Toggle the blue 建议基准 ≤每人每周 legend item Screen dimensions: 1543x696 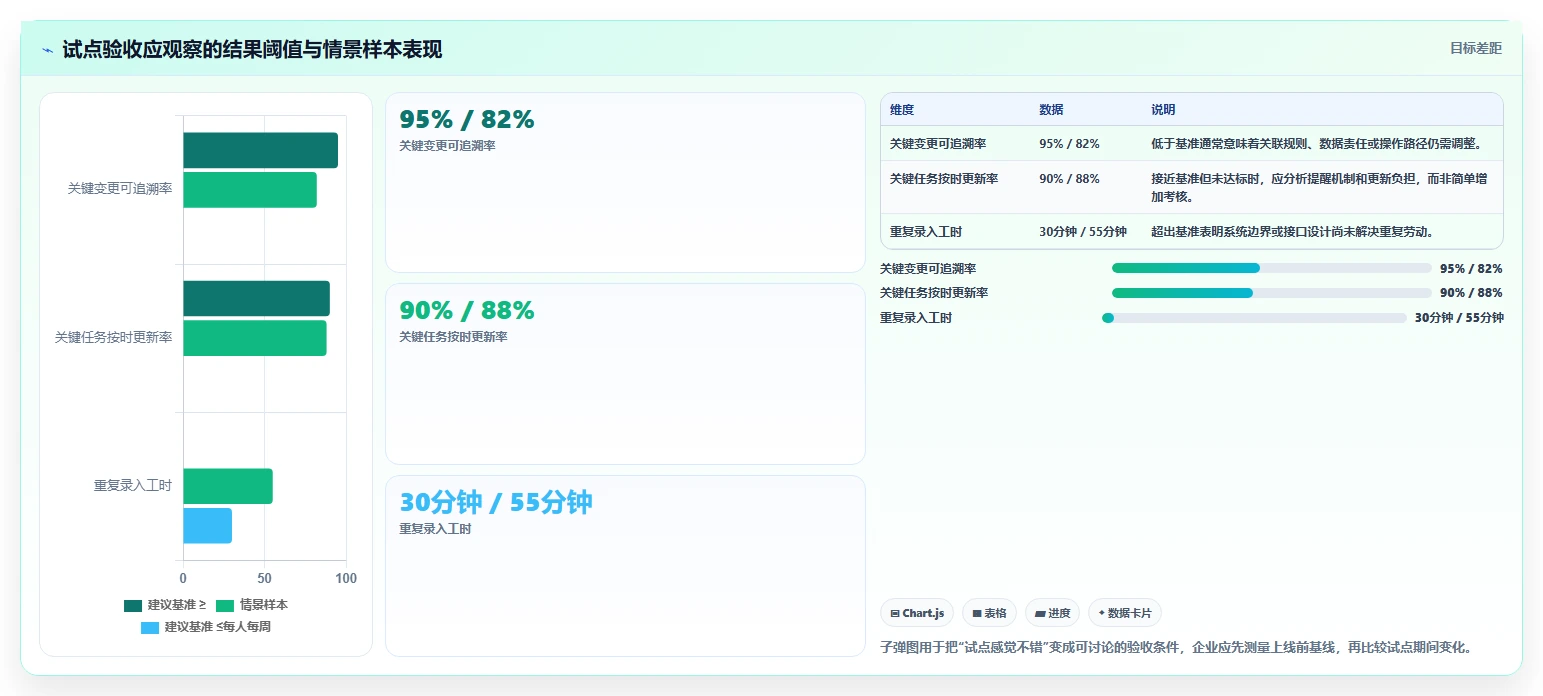pos(206,627)
